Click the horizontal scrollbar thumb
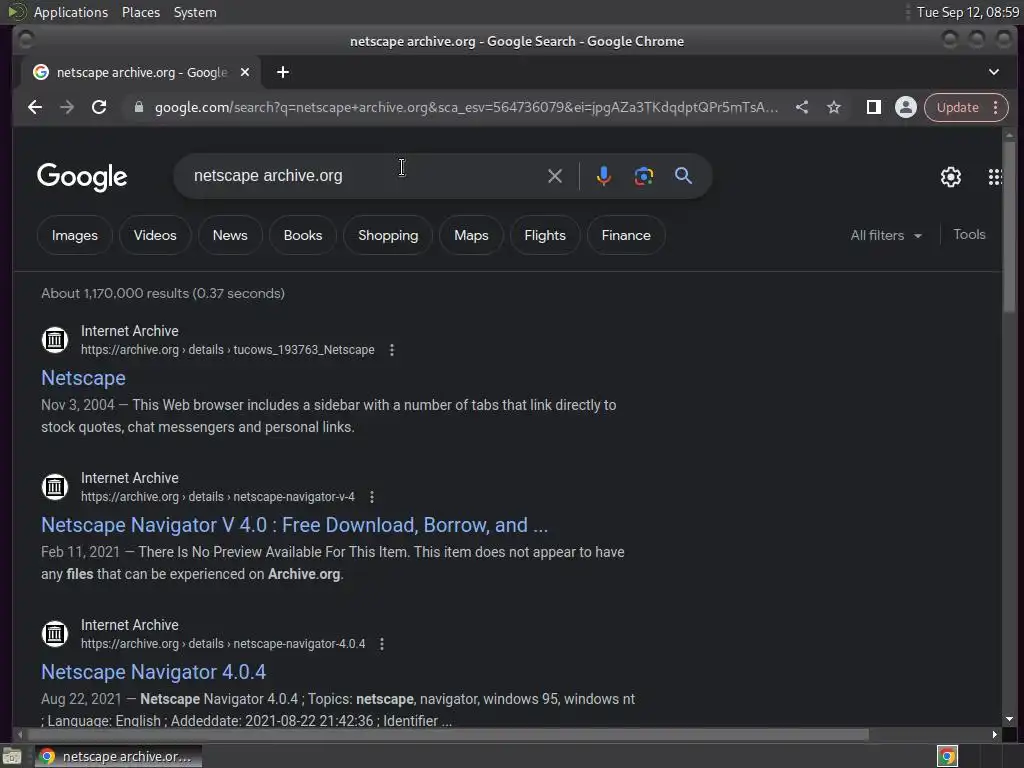 pyautogui.click(x=447, y=735)
